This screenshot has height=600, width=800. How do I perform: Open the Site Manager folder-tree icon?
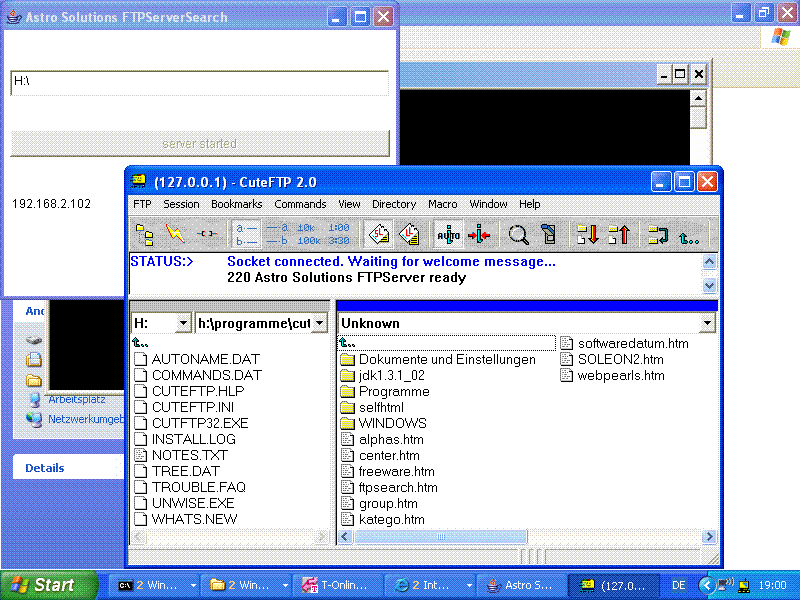(145, 234)
